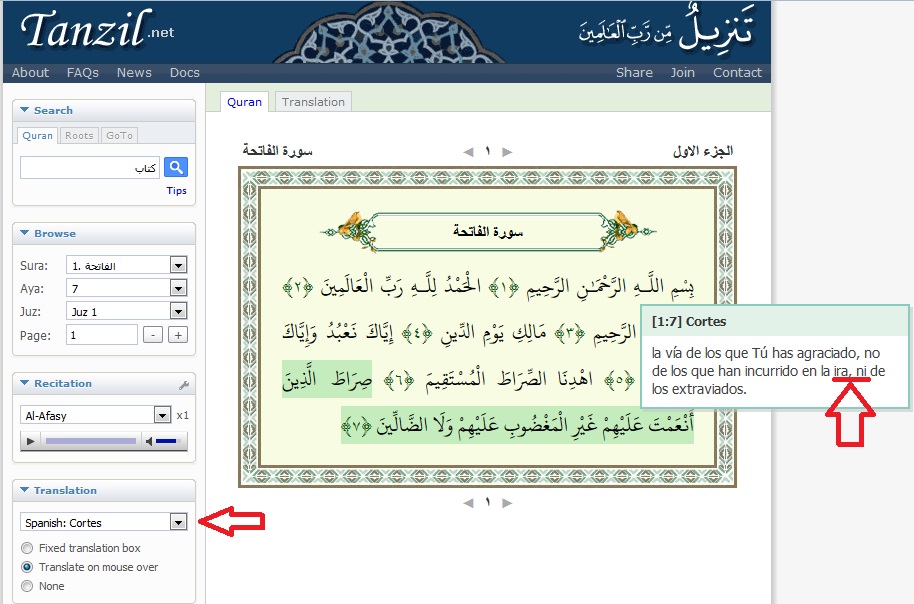Open the About menu item
Screen dimensions: 914x604
30,72
